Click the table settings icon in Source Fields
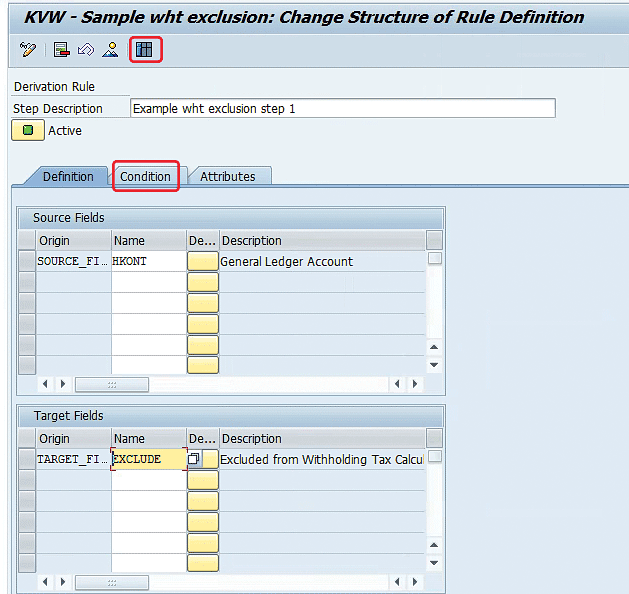The width and height of the screenshot is (629, 594). click(x=434, y=240)
